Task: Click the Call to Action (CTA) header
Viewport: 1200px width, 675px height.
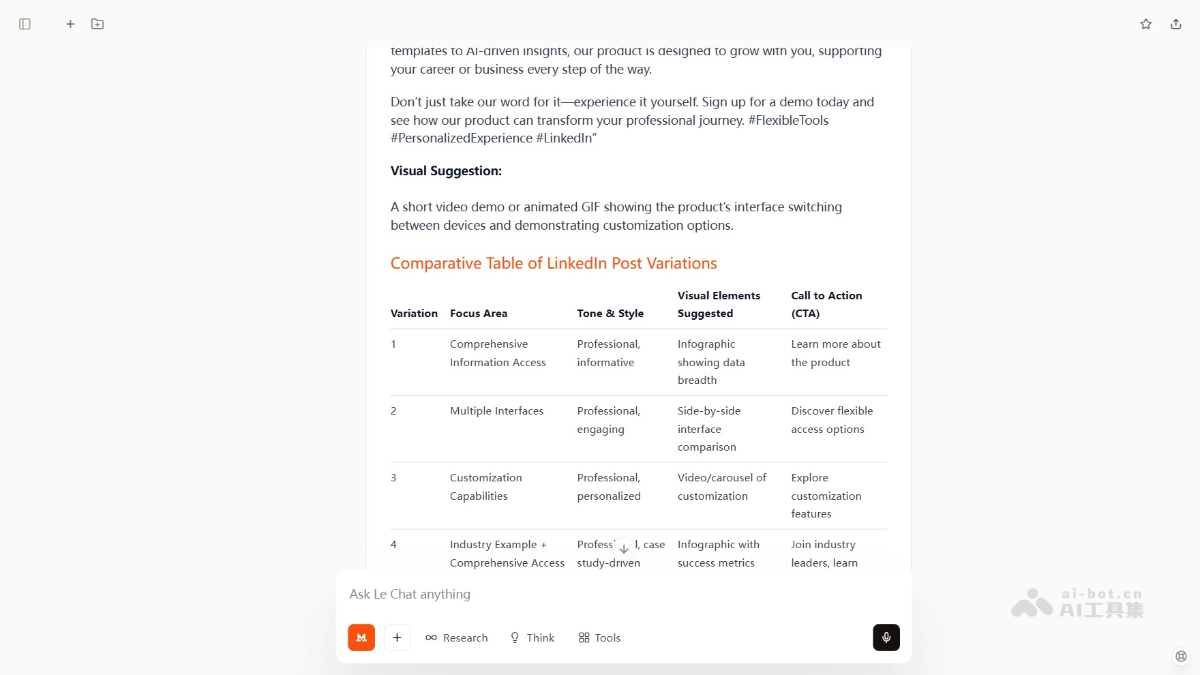Action: [826, 304]
